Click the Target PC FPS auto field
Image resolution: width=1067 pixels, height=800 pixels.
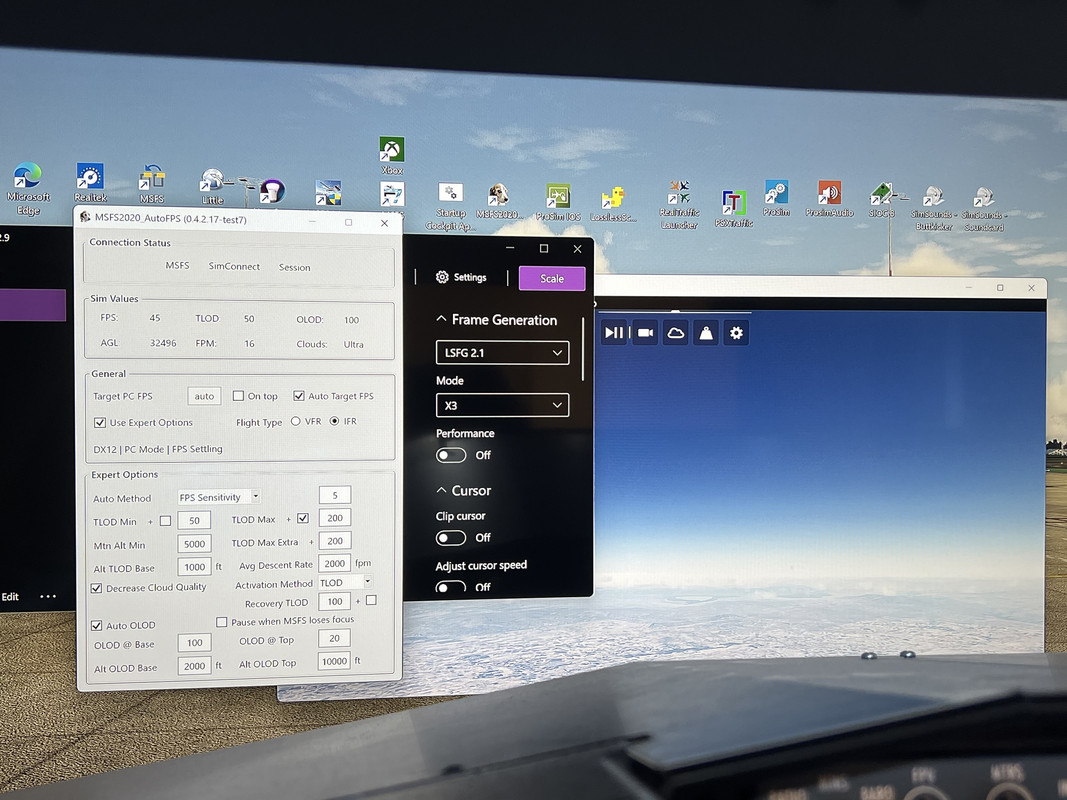[204, 396]
